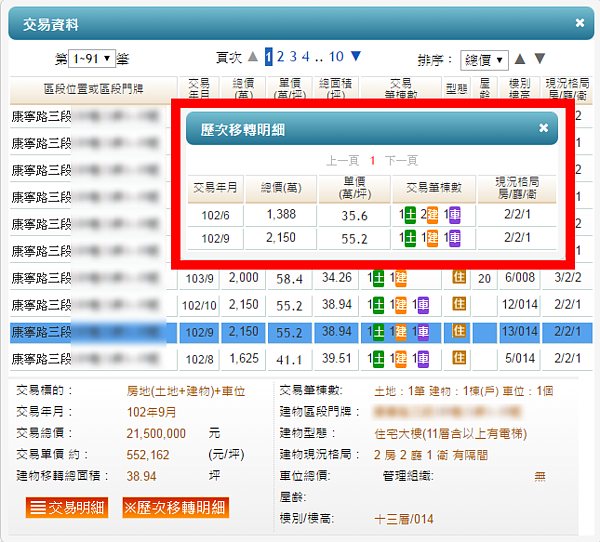This screenshot has width=600, height=542.
Task: Click the orange 建 icon in the 103/9 row
Action: click(x=401, y=278)
